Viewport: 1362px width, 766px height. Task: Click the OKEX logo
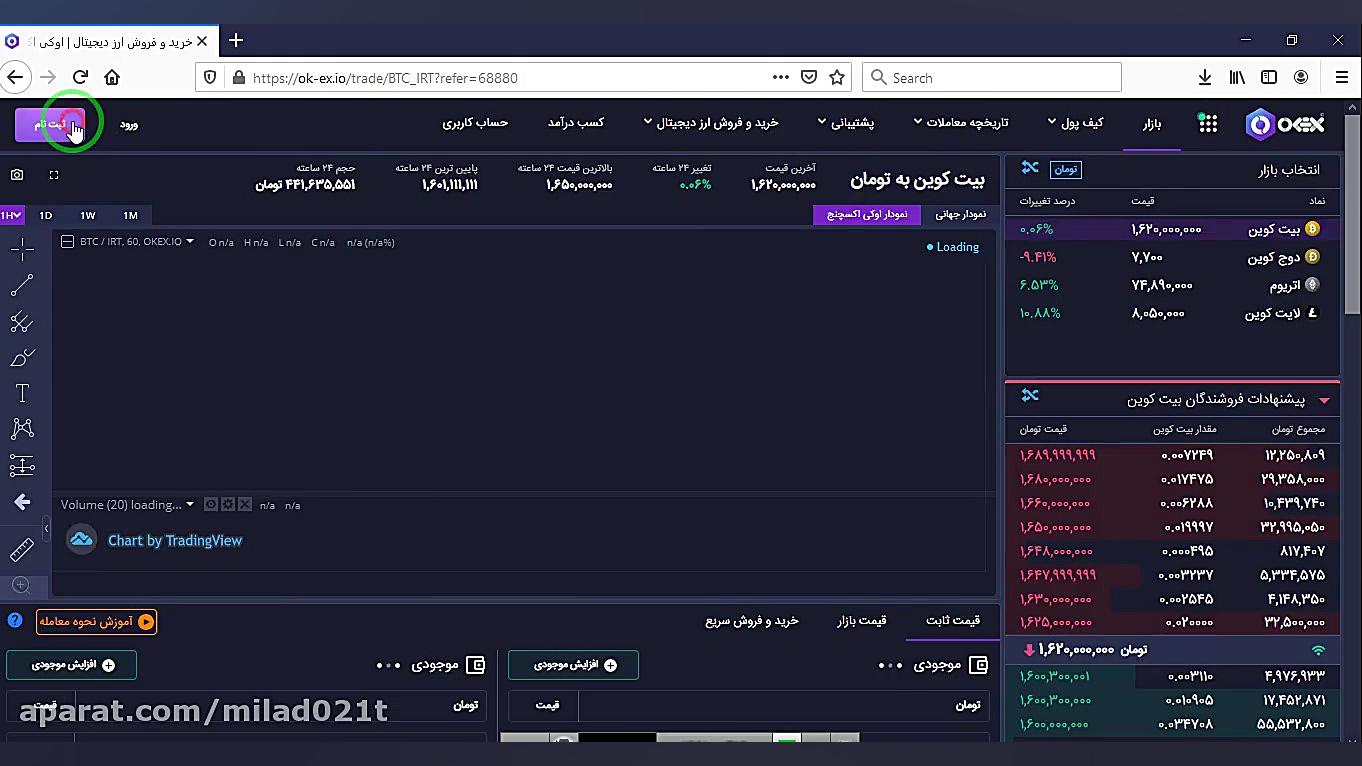1285,123
